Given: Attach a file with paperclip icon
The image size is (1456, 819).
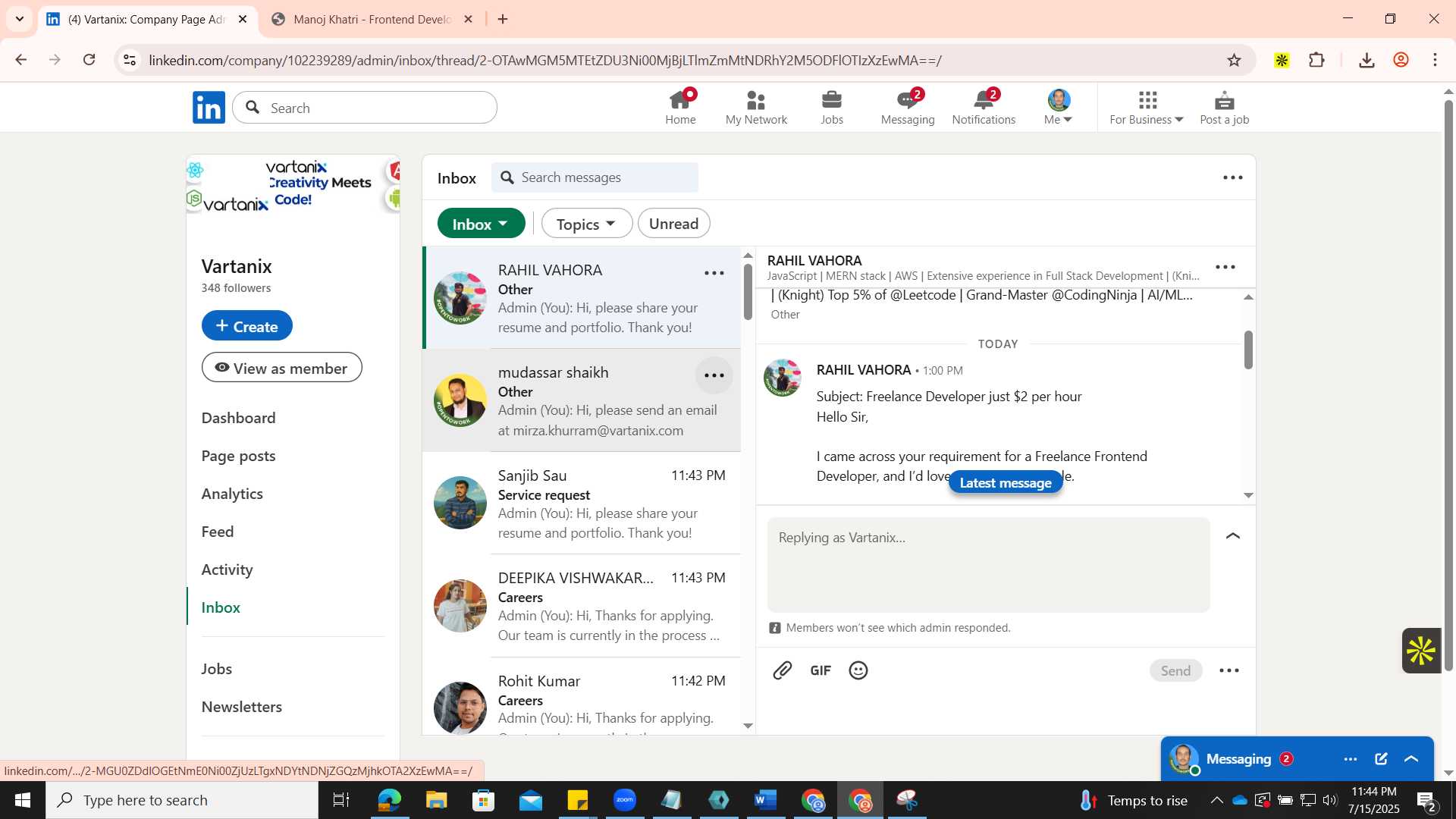Looking at the screenshot, I should click(x=782, y=670).
